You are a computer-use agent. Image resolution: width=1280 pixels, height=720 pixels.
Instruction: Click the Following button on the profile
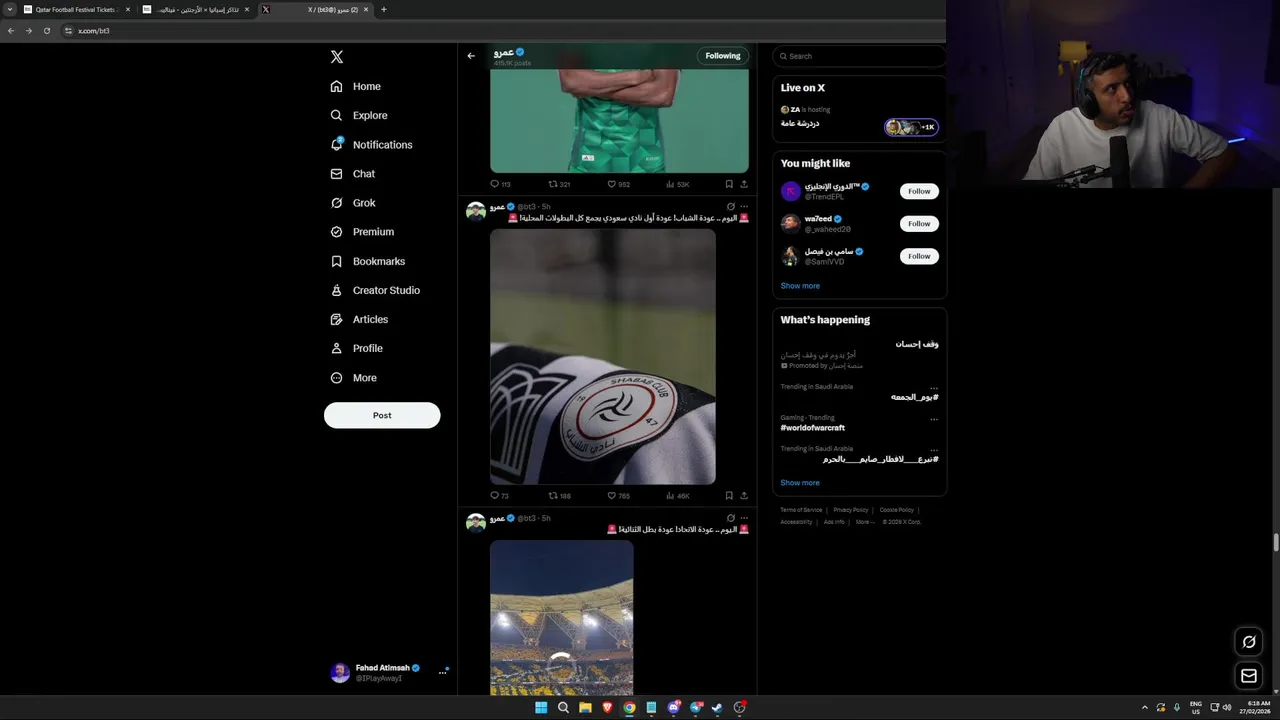723,56
